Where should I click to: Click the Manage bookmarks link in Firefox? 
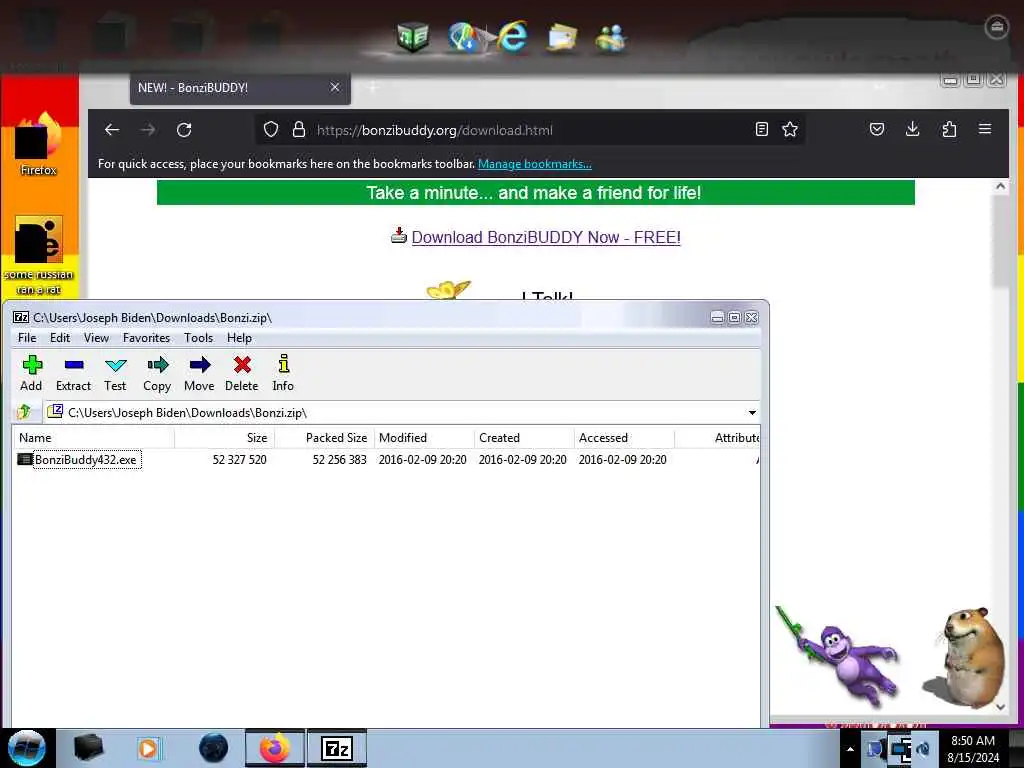click(535, 164)
